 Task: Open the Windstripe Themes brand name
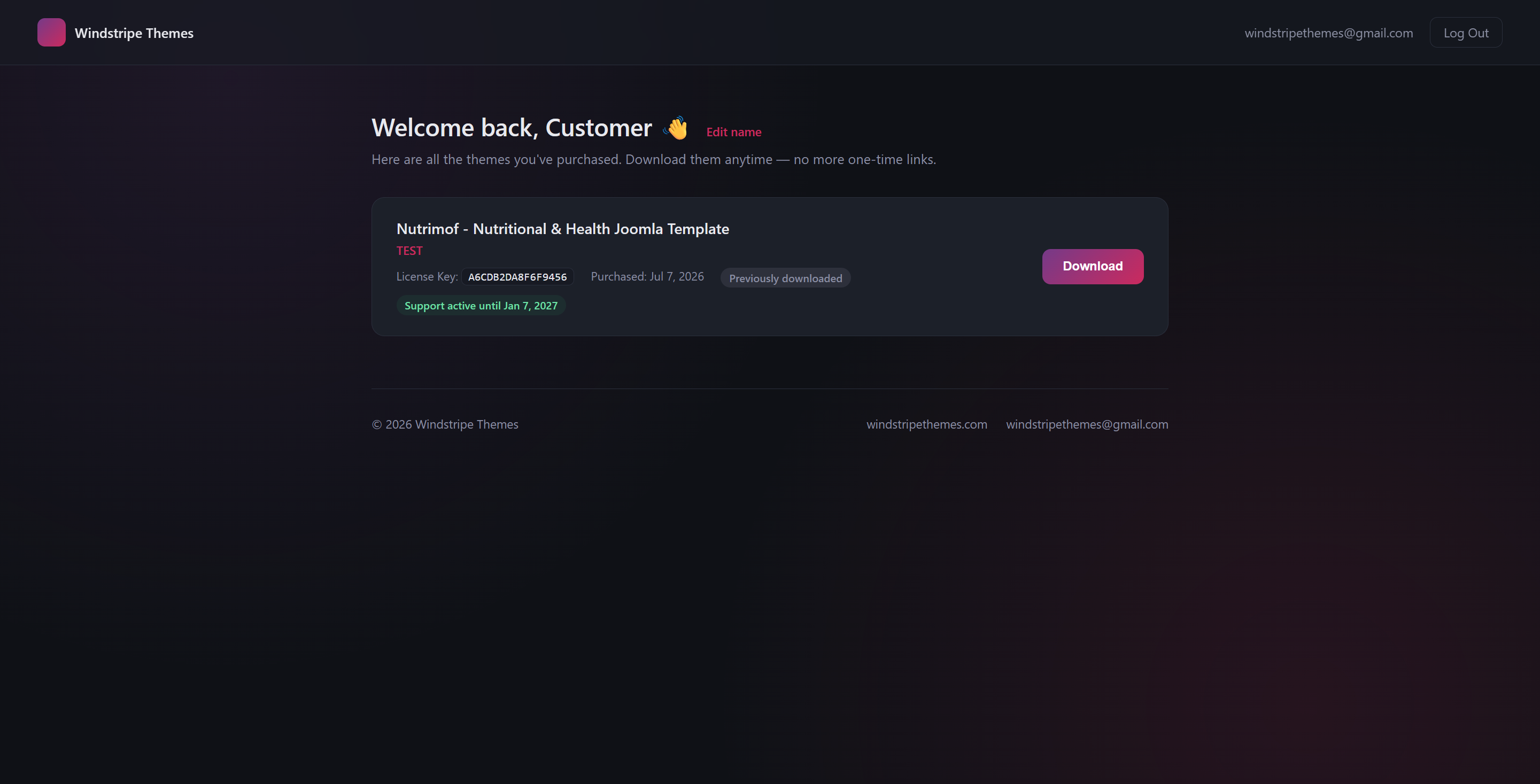pyautogui.click(x=134, y=33)
